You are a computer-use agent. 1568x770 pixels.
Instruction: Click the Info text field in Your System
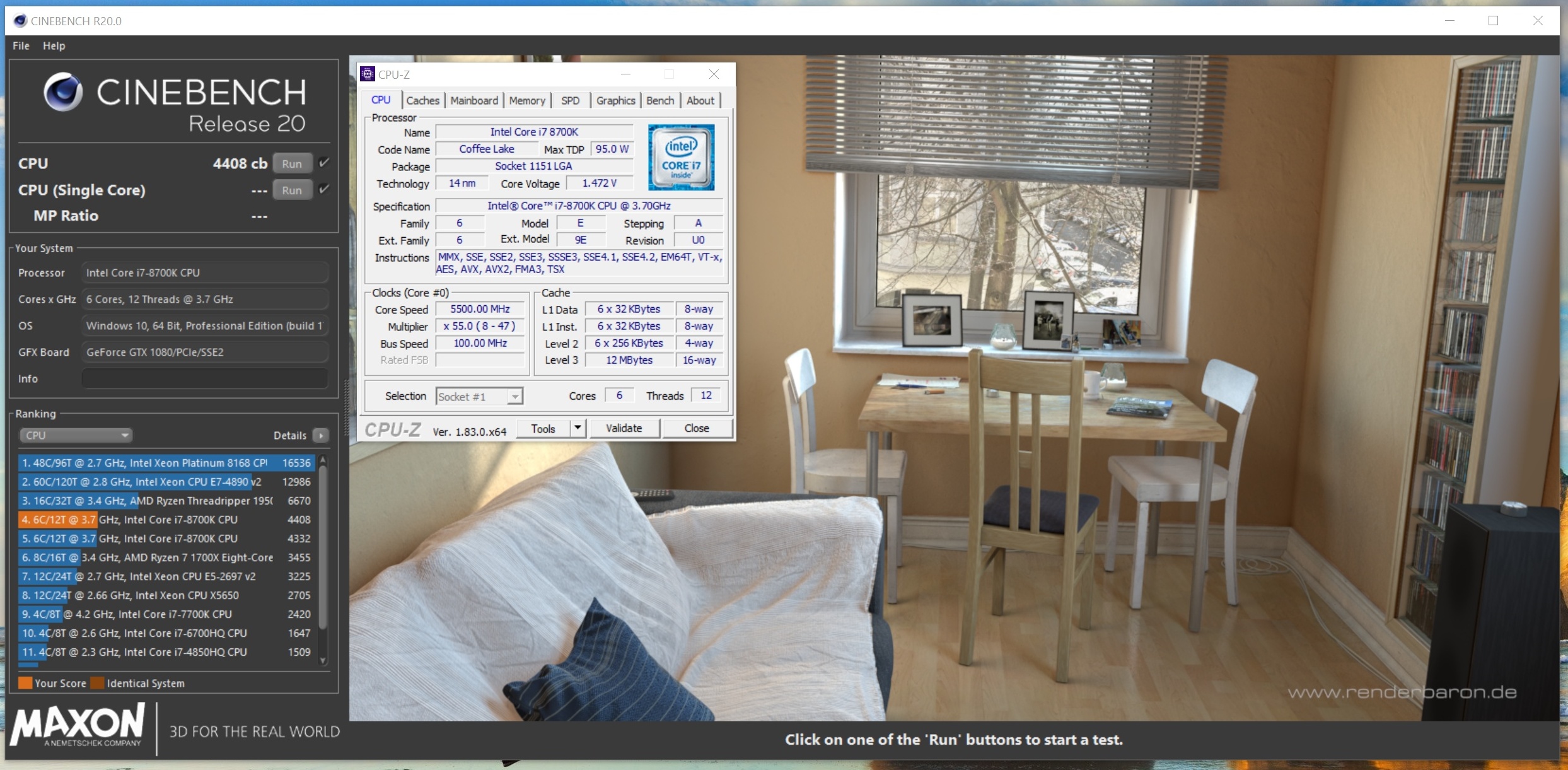tap(204, 378)
